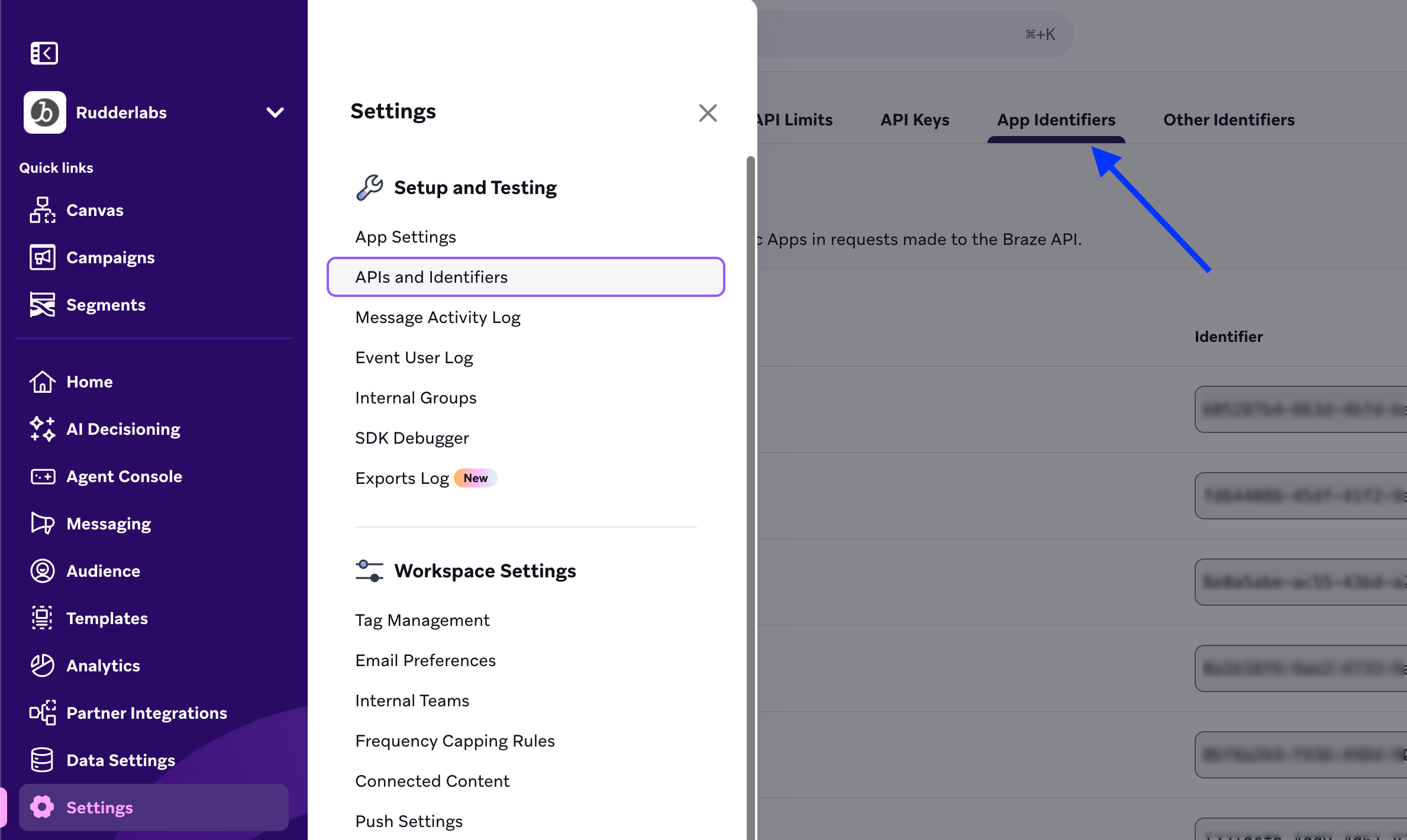Open Templates using its sidebar icon
Screen dimensions: 1407x840
click(42, 618)
